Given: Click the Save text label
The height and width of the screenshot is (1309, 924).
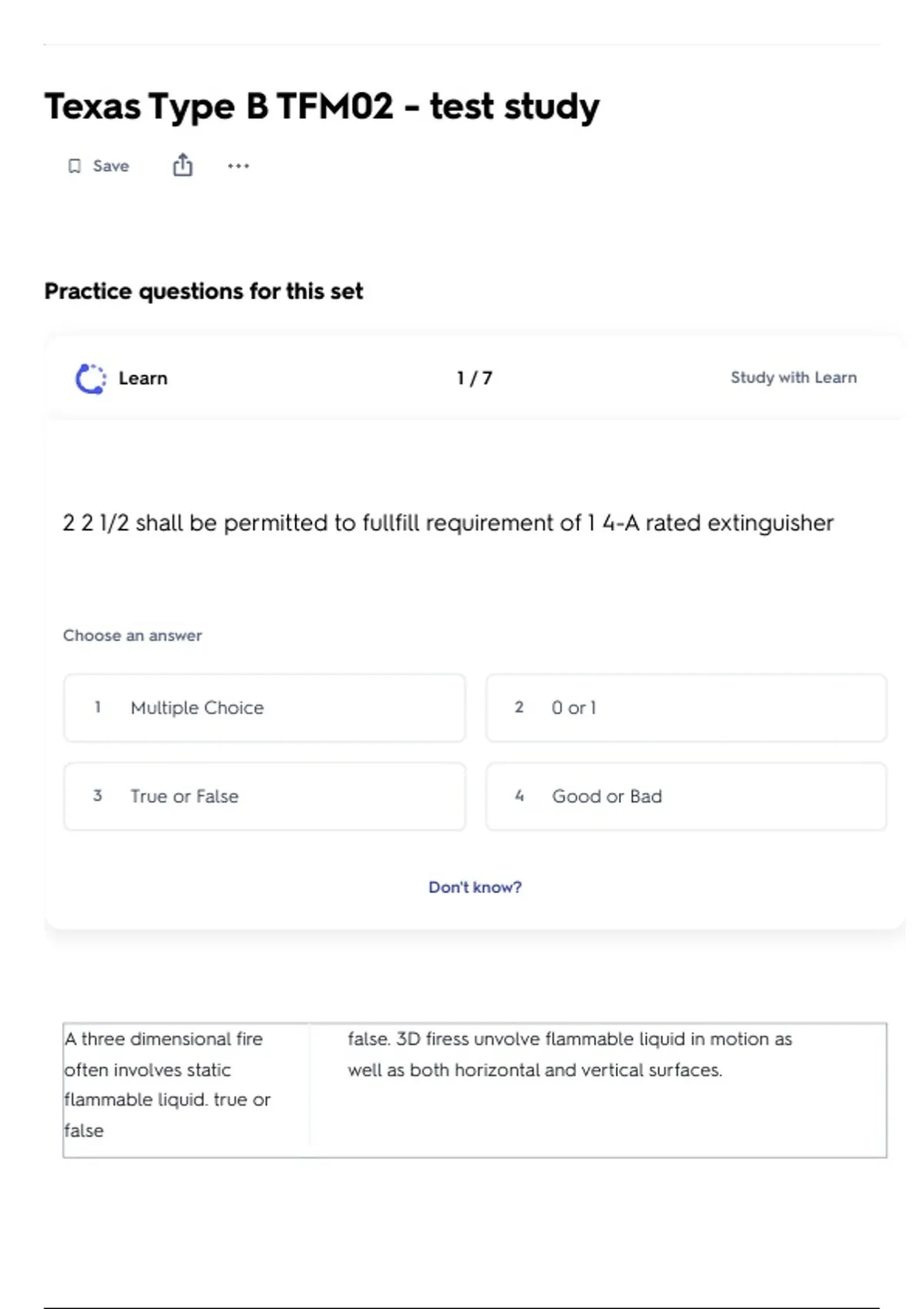Looking at the screenshot, I should point(111,166).
